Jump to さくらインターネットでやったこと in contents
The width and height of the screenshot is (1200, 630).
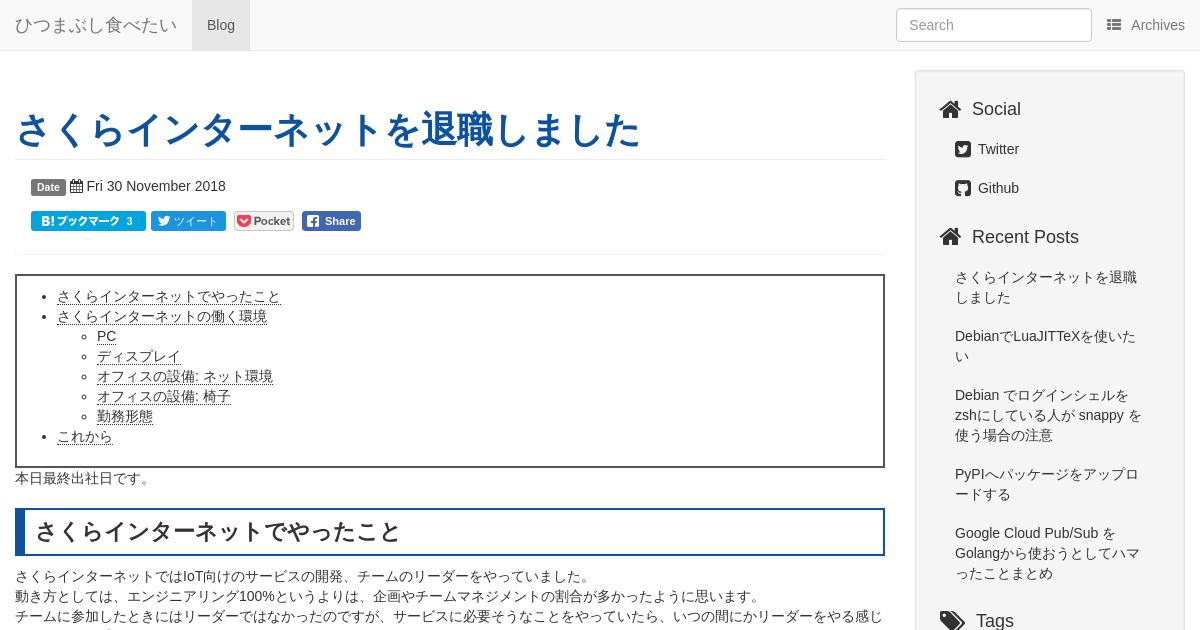169,296
